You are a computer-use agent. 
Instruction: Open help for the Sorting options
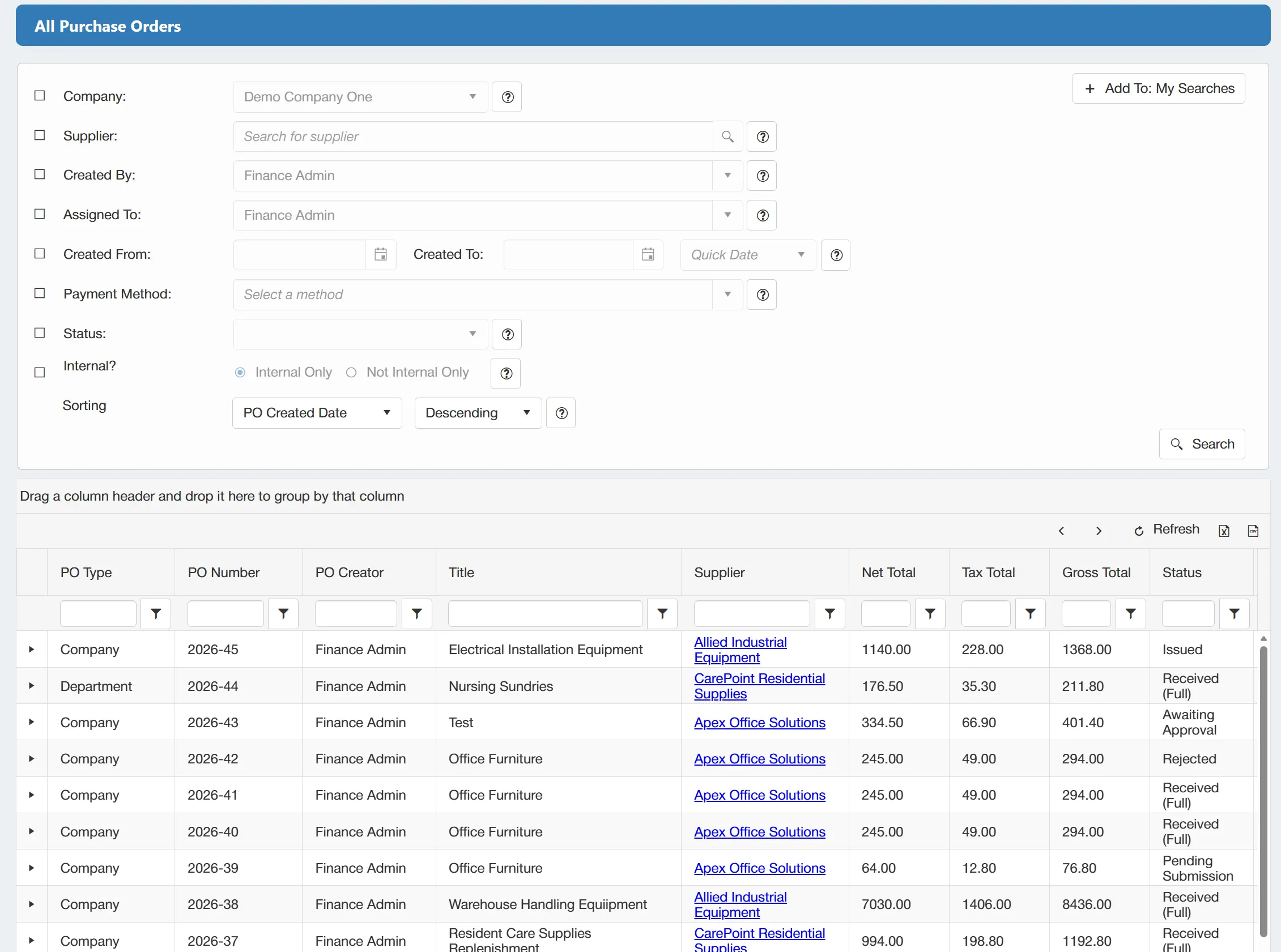561,413
